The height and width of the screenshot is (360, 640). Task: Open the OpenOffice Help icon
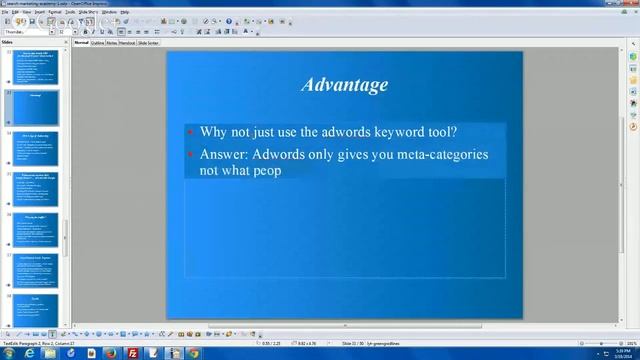(x=229, y=21)
